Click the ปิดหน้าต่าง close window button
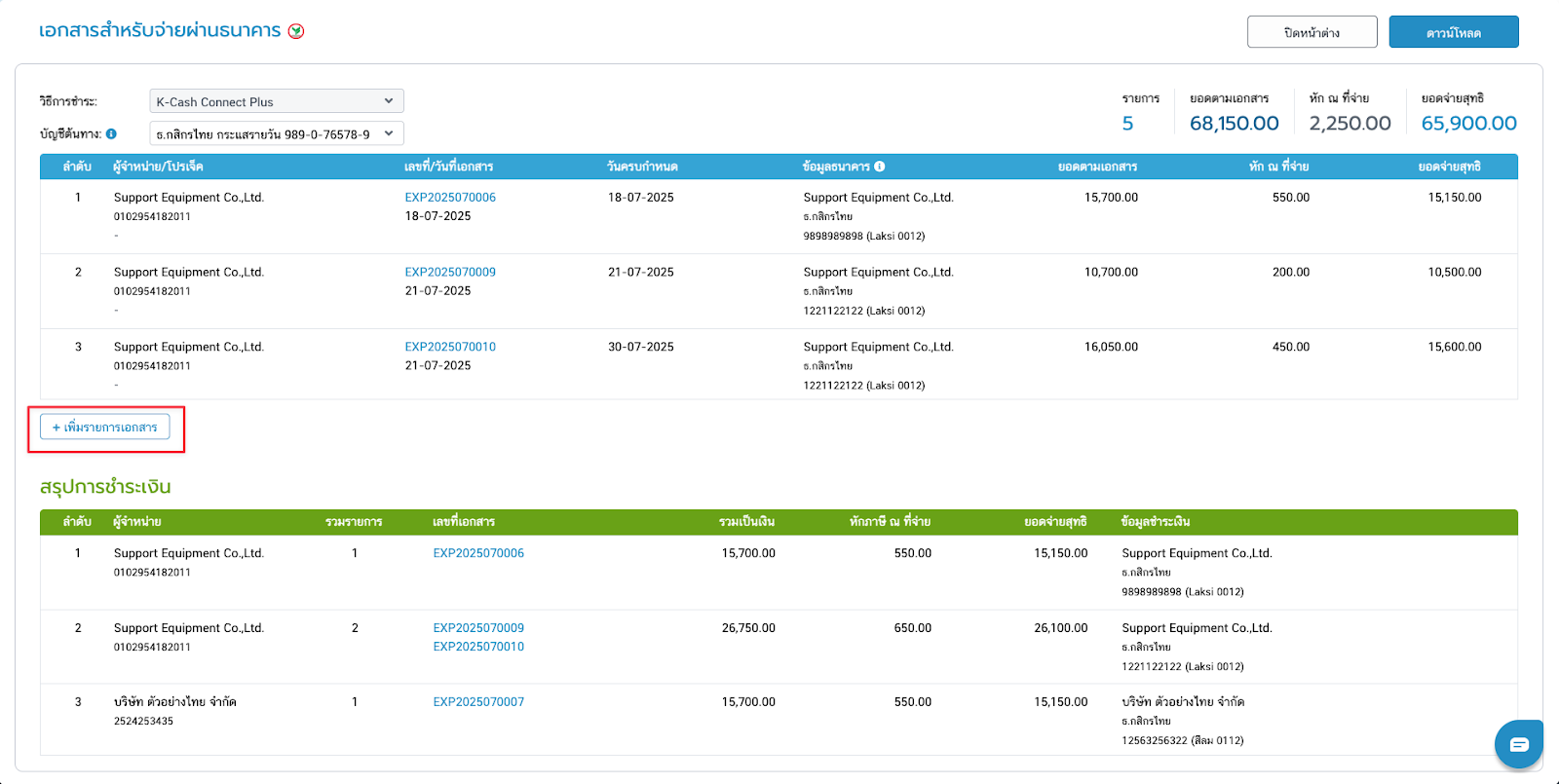1559x784 pixels. pyautogui.click(x=1312, y=32)
